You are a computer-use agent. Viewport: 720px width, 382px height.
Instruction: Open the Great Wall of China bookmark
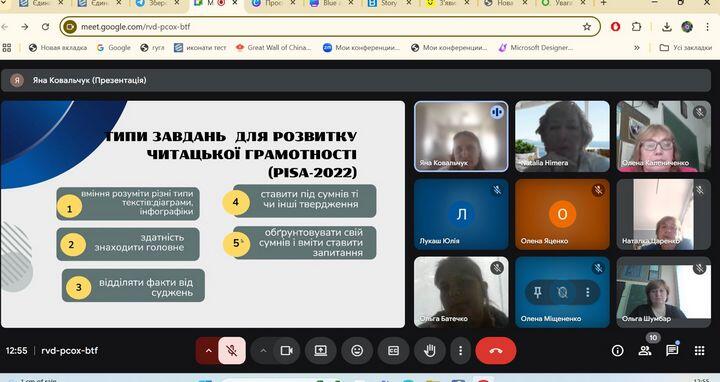click(x=273, y=47)
